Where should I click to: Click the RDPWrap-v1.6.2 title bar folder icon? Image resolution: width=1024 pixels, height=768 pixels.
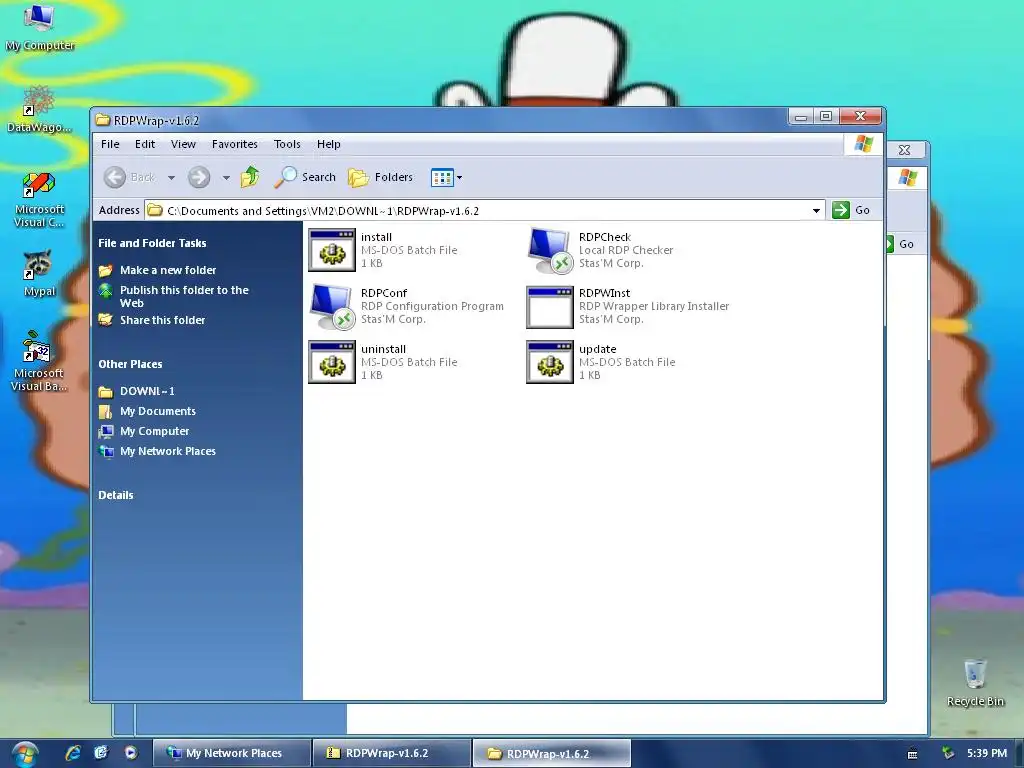[x=103, y=120]
